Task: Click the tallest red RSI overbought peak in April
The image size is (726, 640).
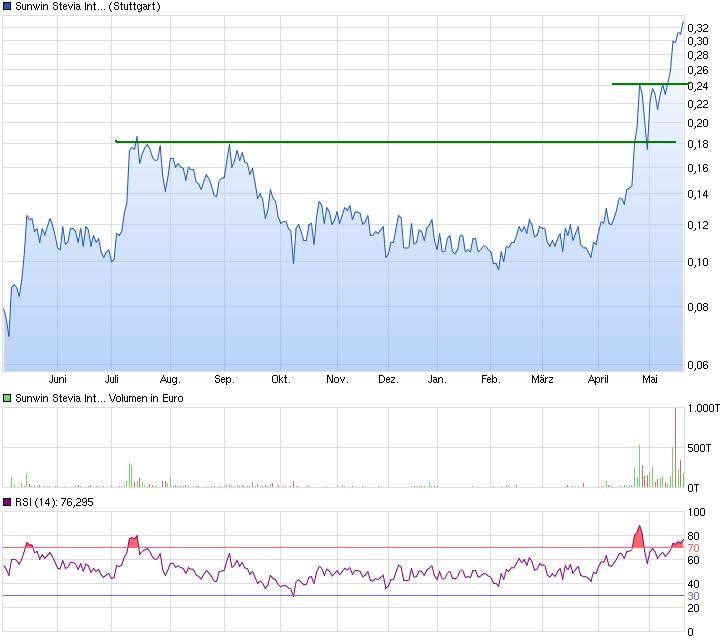Action: coord(639,538)
